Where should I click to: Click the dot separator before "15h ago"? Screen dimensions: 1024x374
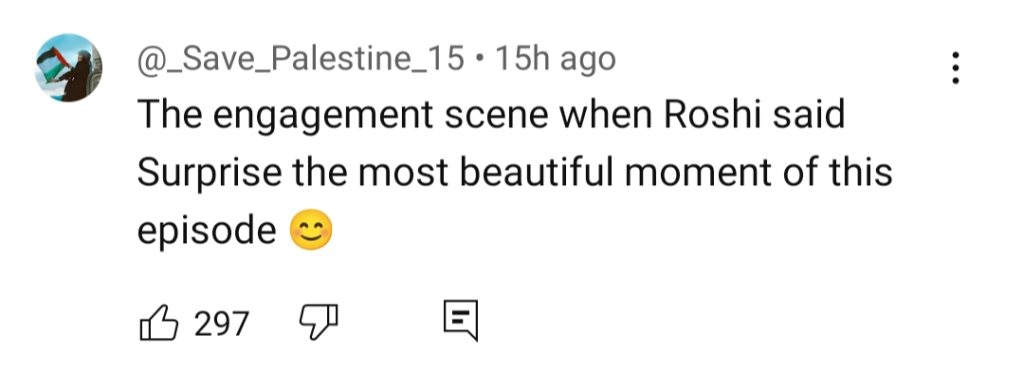[x=480, y=61]
